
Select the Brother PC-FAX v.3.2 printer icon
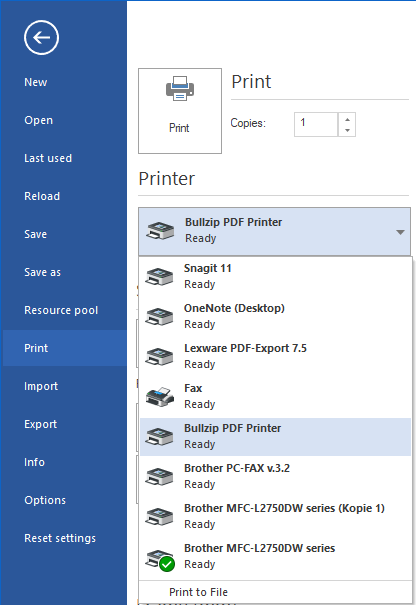click(x=159, y=477)
